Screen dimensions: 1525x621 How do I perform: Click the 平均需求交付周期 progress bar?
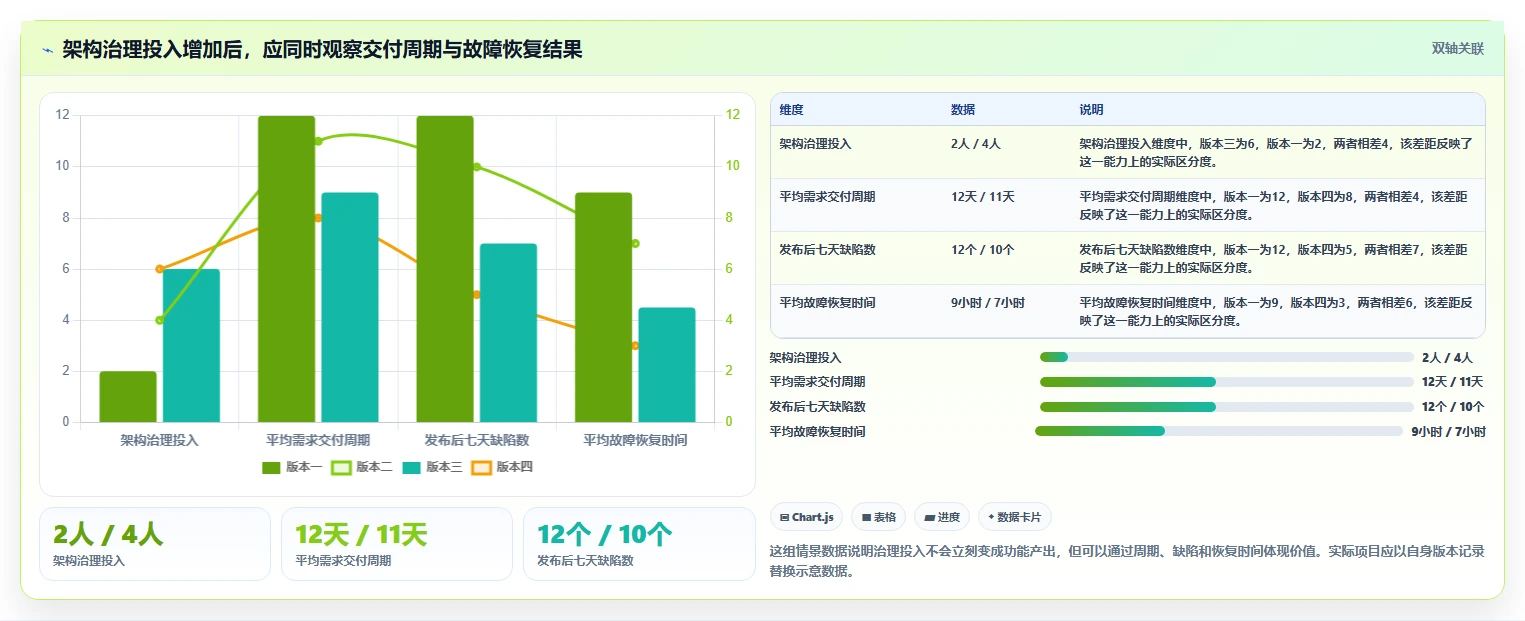coord(1227,382)
